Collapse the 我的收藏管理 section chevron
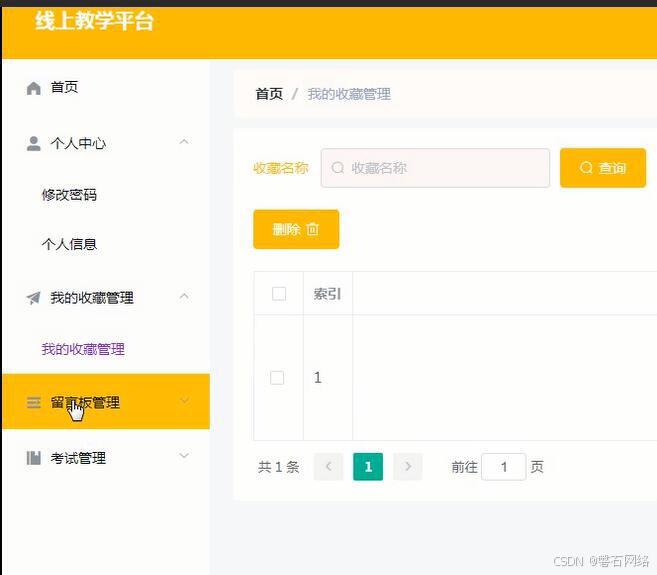This screenshot has height=575, width=657. (184, 296)
